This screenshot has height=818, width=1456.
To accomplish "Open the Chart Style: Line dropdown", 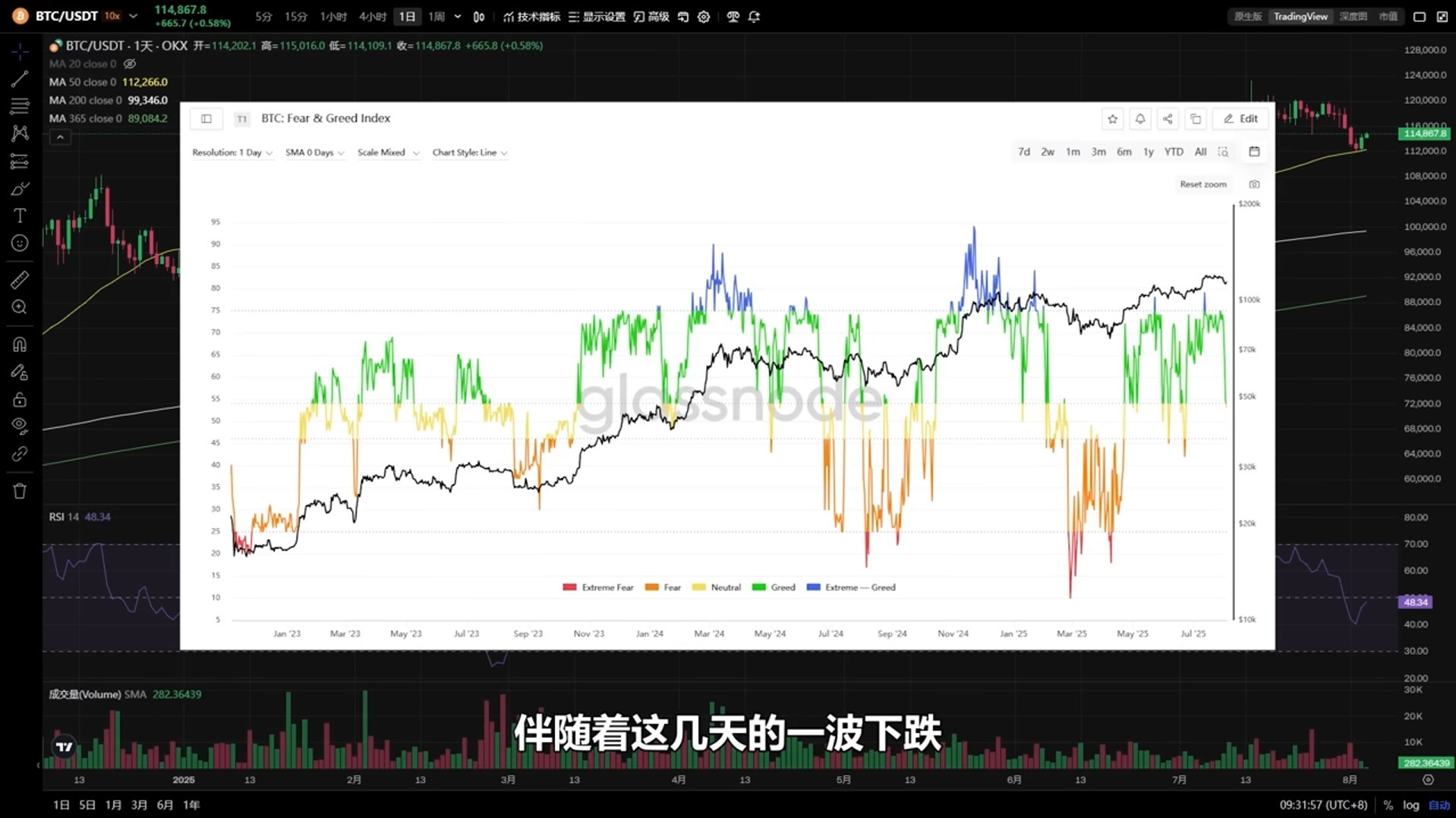I will click(x=470, y=153).
